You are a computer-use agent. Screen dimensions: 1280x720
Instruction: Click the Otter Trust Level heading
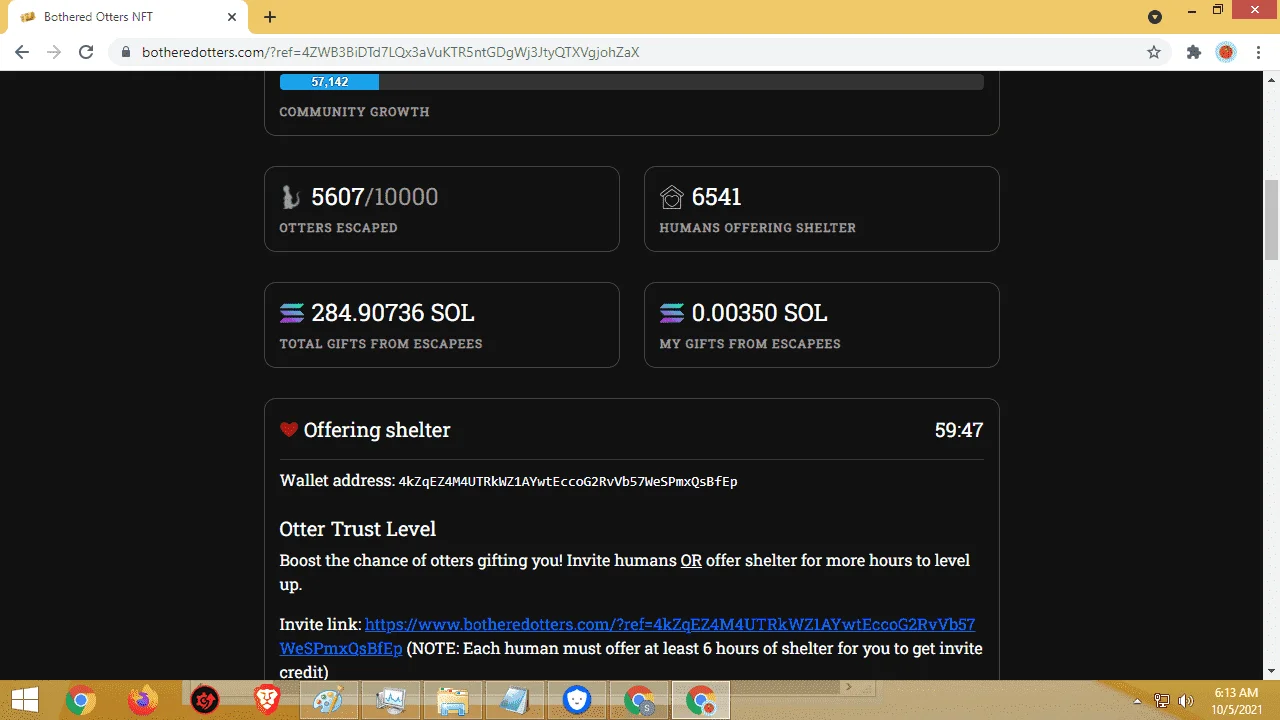(358, 529)
